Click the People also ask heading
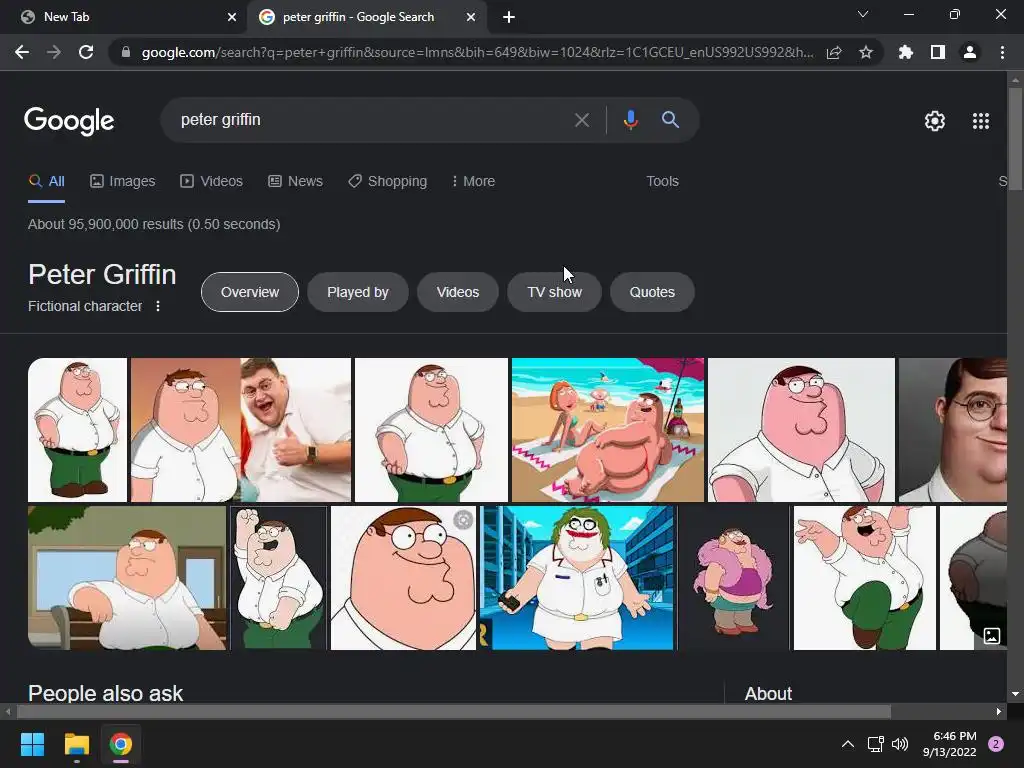Viewport: 1024px width, 768px height. tap(106, 694)
